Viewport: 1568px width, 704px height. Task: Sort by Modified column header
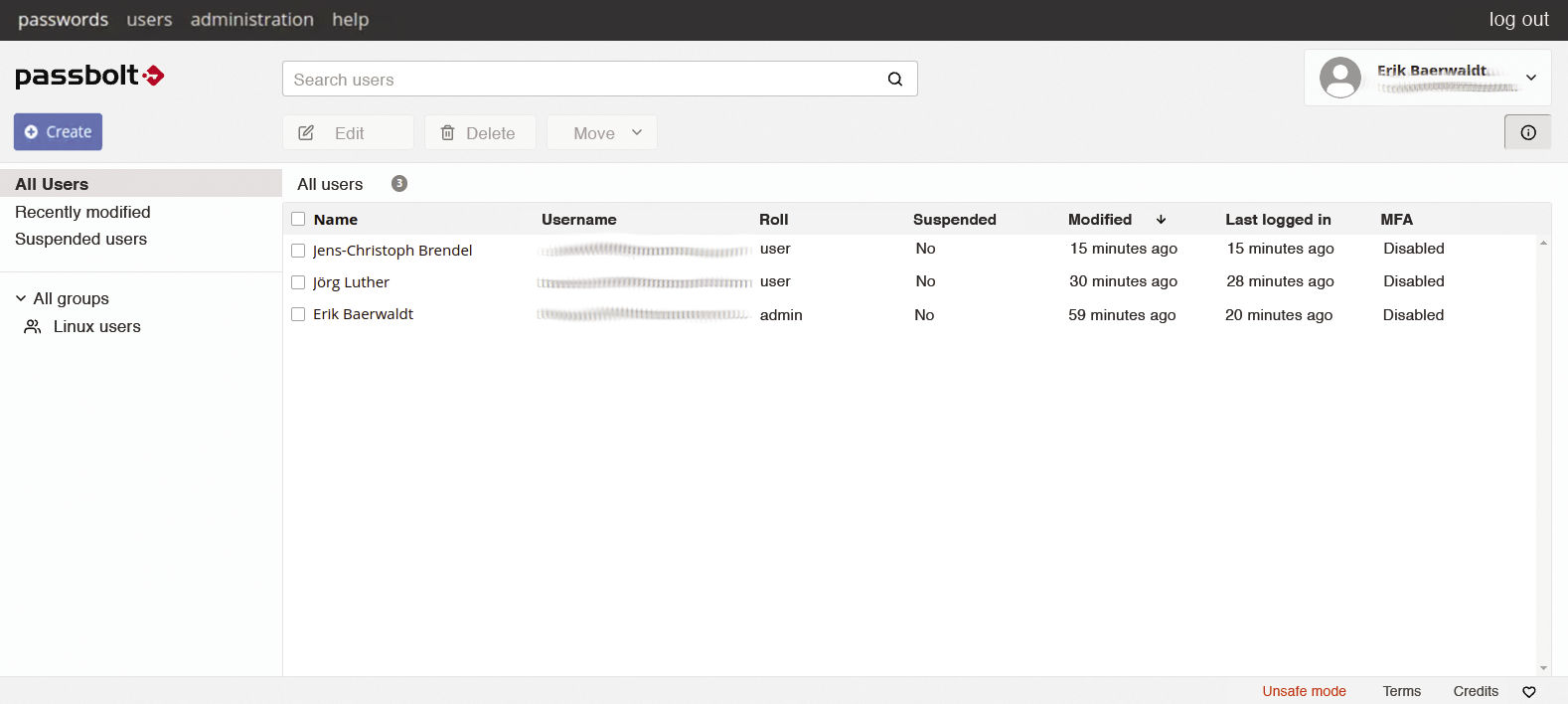[x=1100, y=220]
